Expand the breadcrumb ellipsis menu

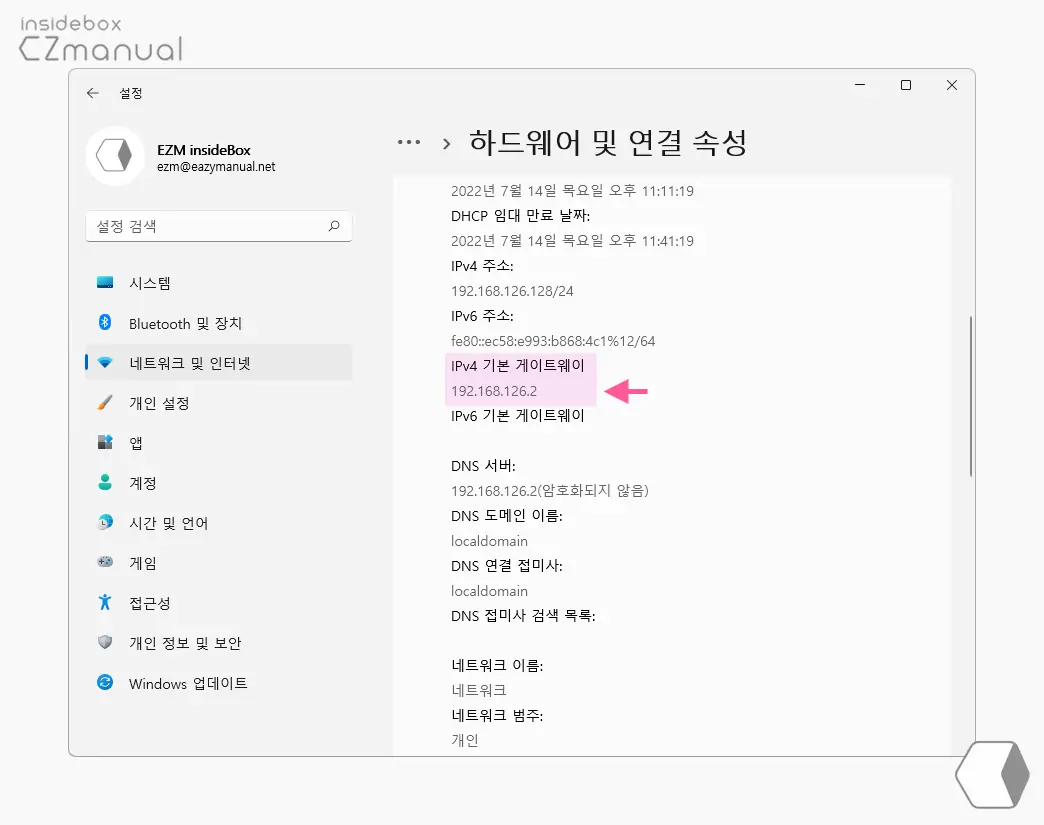[x=409, y=142]
